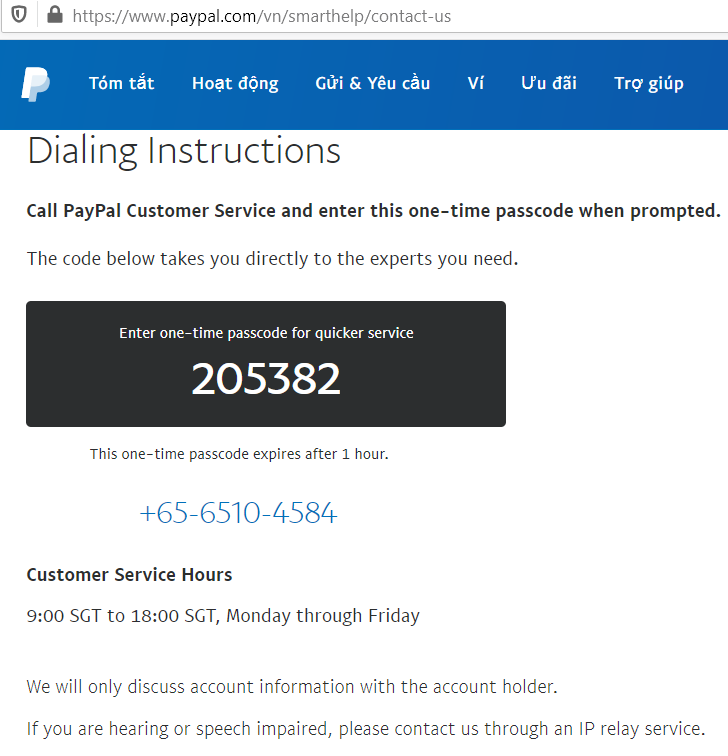Click the Dialing Instructions heading

click(x=184, y=152)
